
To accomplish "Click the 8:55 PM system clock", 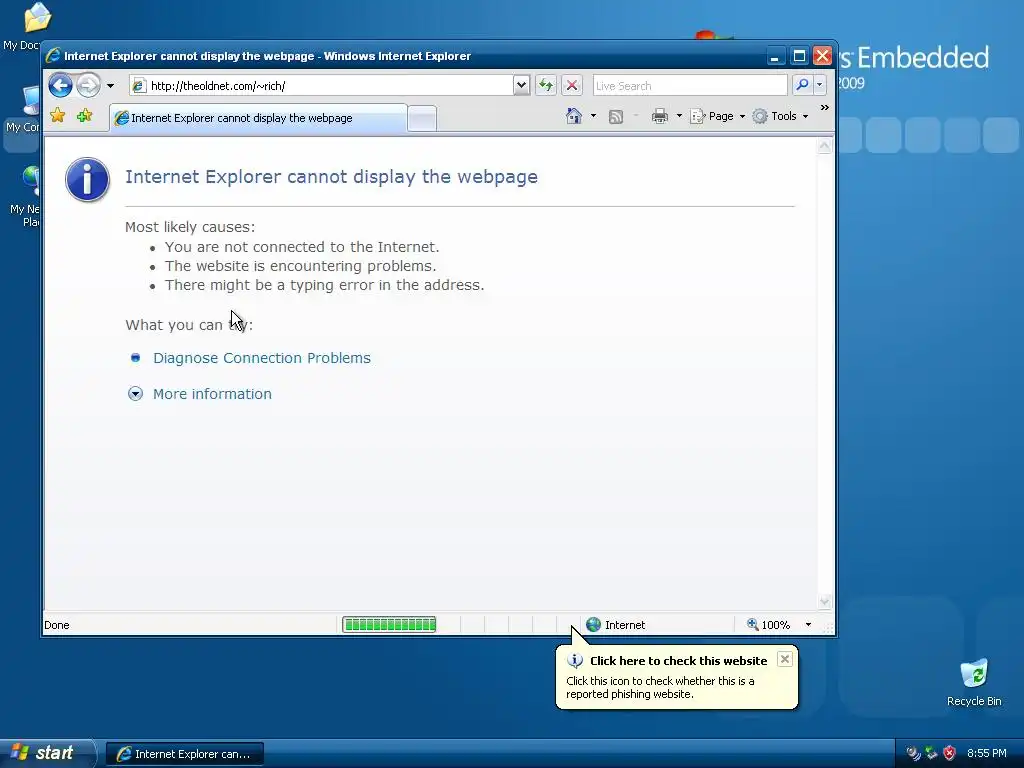I will point(987,753).
